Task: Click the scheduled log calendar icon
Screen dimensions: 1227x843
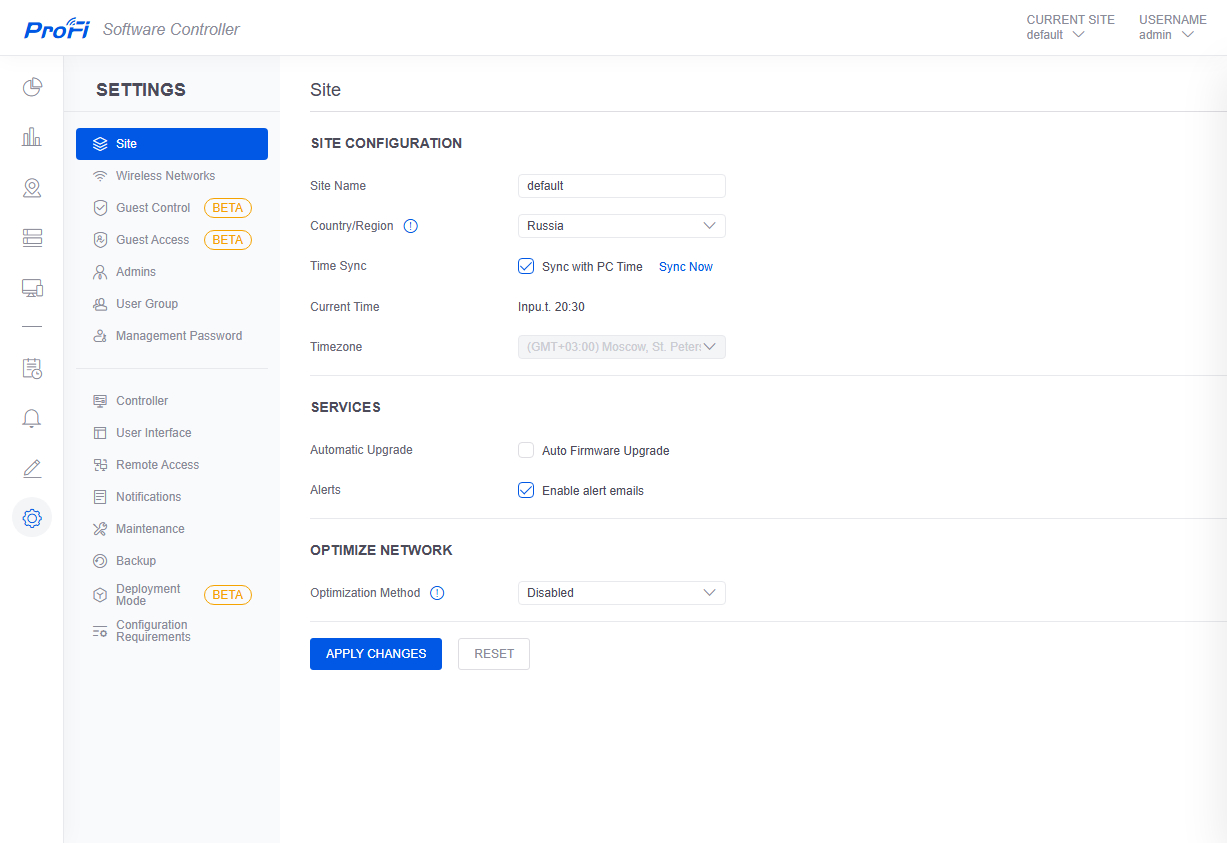Action: [x=32, y=368]
